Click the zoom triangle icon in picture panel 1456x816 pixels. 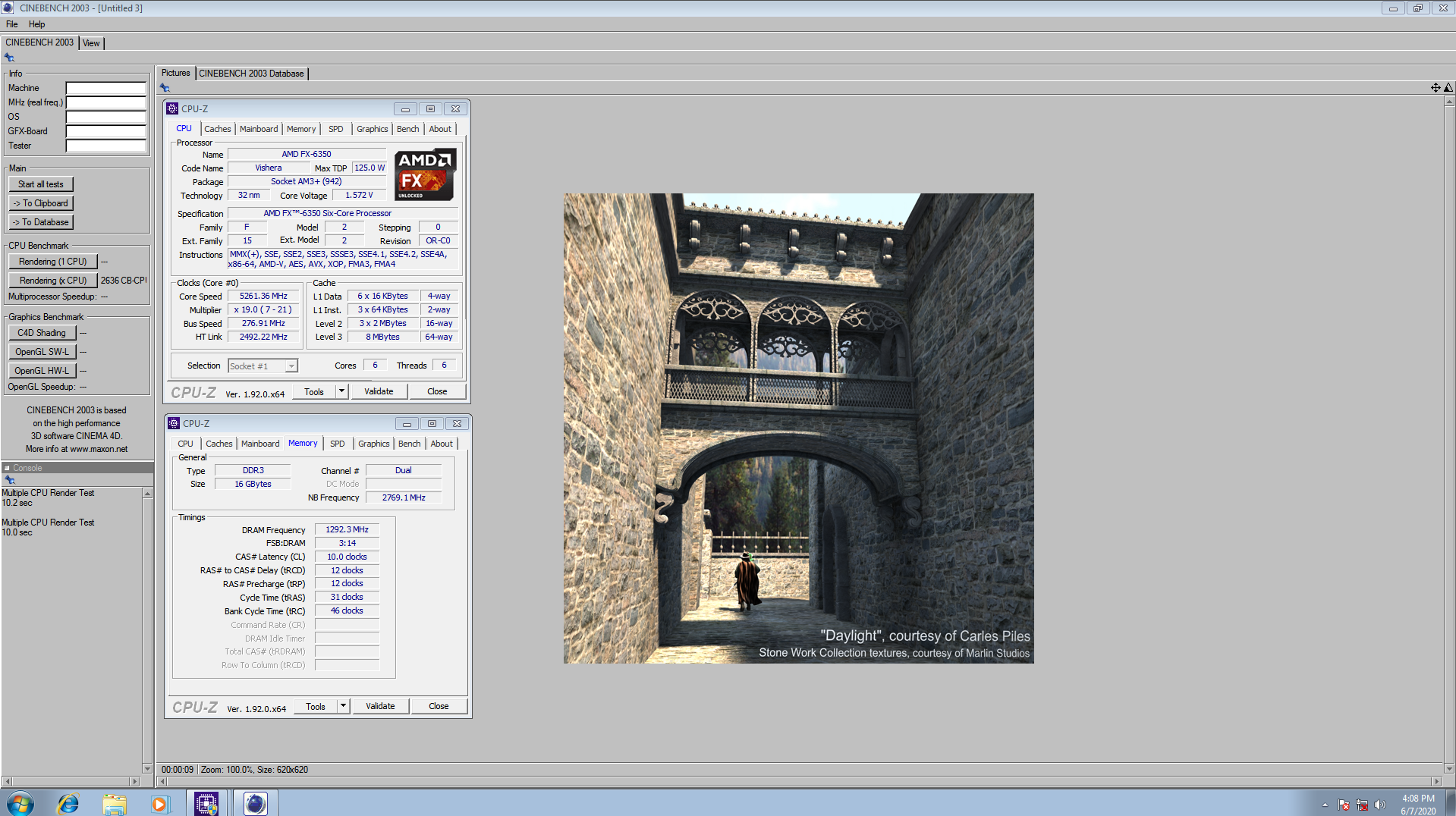point(1448,88)
